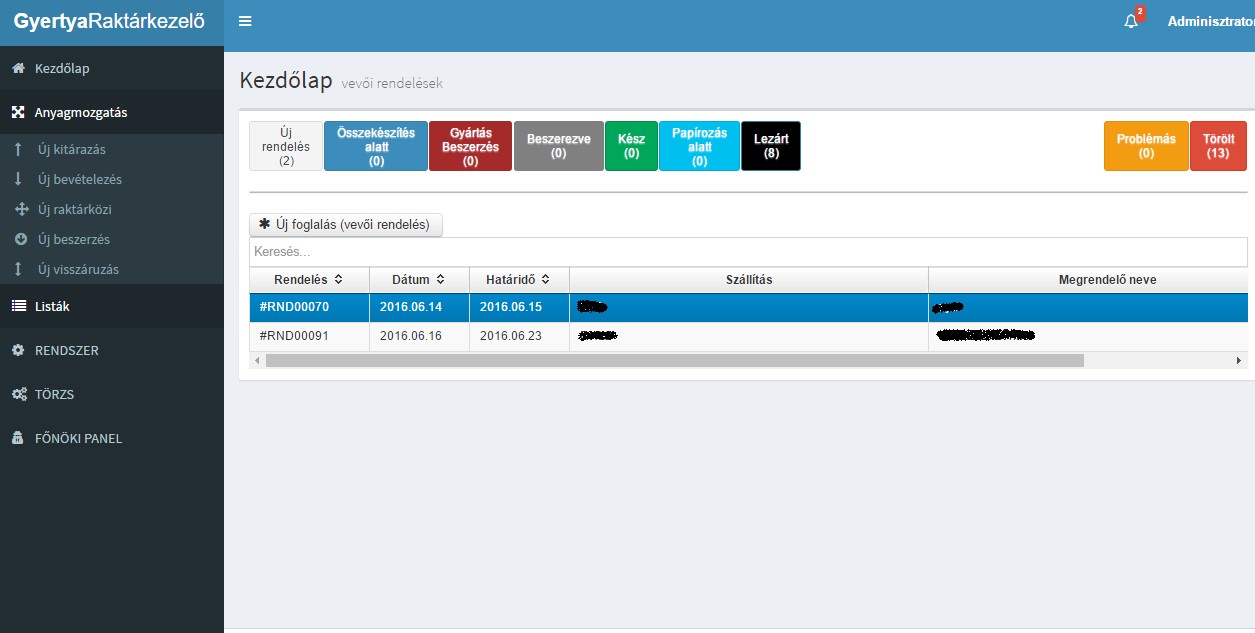Sort by the Határidő column sort arrows
Image resolution: width=1255 pixels, height=633 pixels.
(x=545, y=280)
